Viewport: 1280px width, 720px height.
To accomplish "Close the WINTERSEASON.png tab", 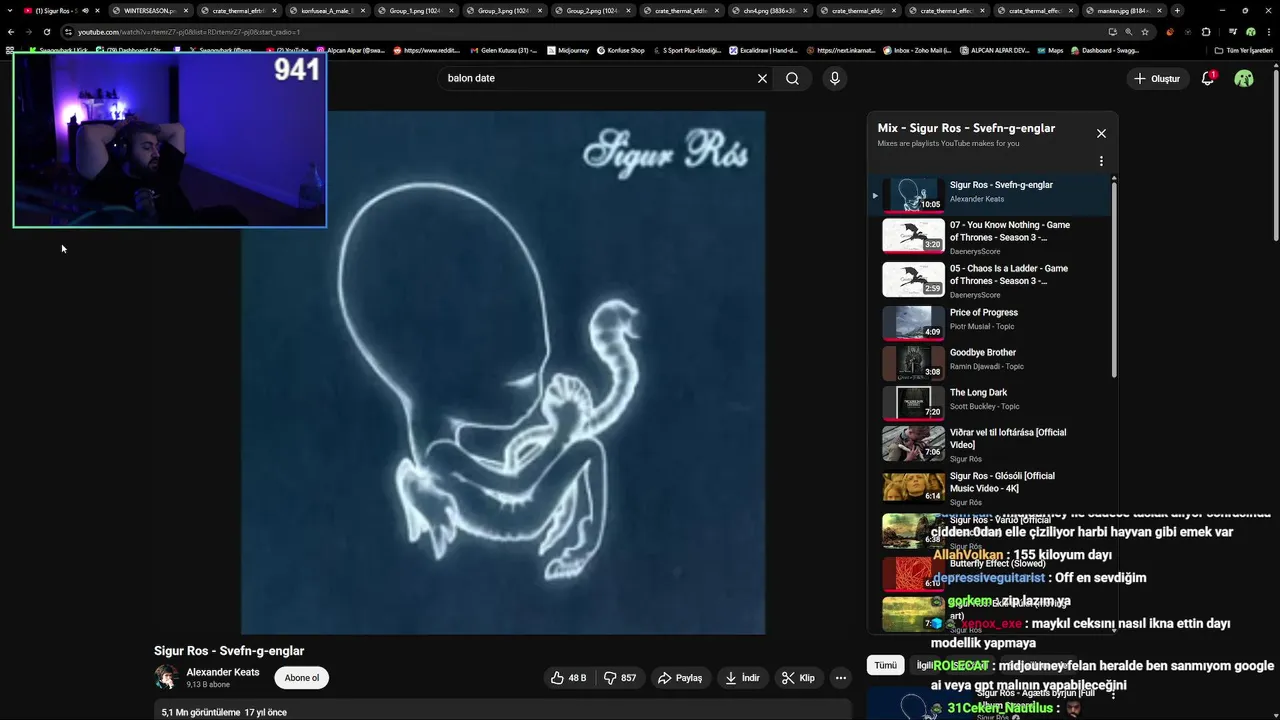I will tap(186, 10).
